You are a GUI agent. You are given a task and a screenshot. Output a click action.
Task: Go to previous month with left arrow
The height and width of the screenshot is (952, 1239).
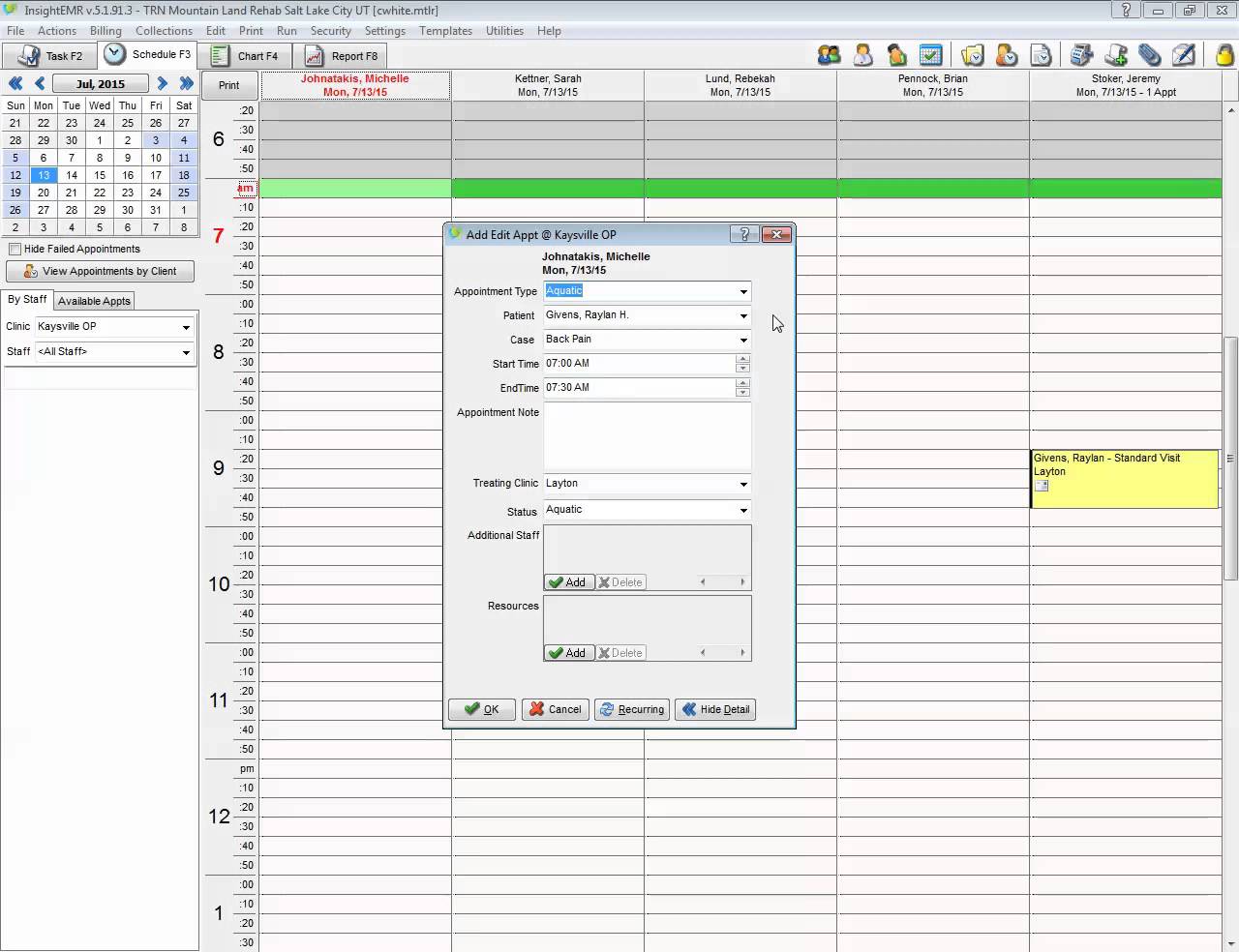coord(40,84)
